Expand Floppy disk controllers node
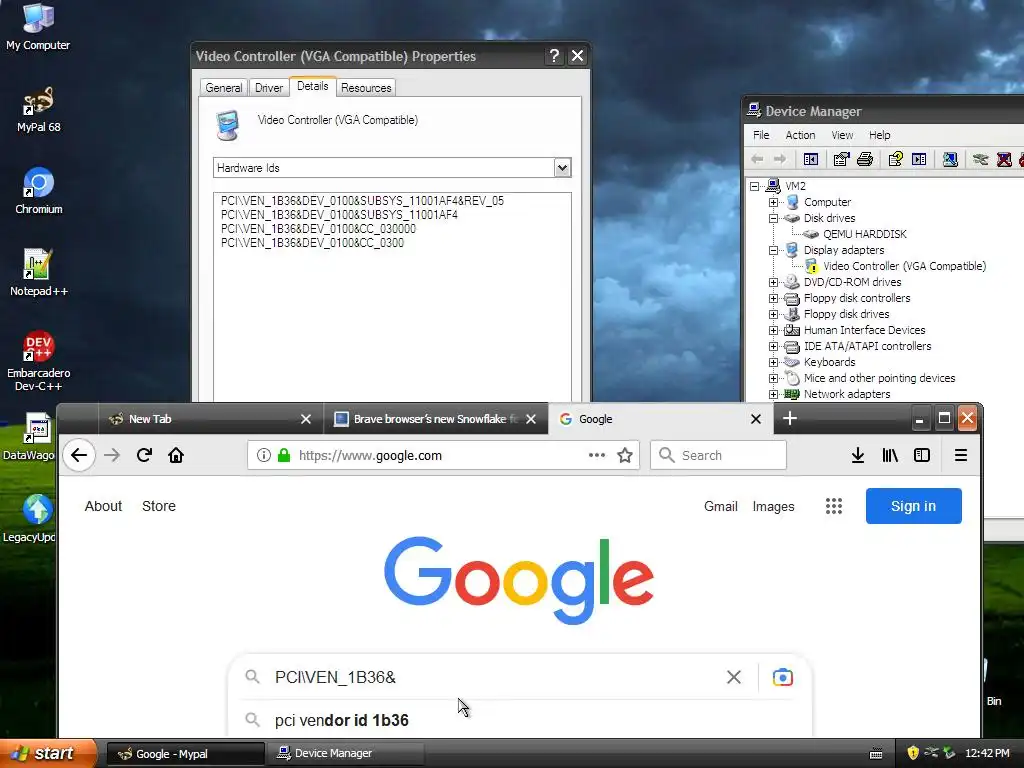Screen dimensions: 1024x768 point(773,298)
